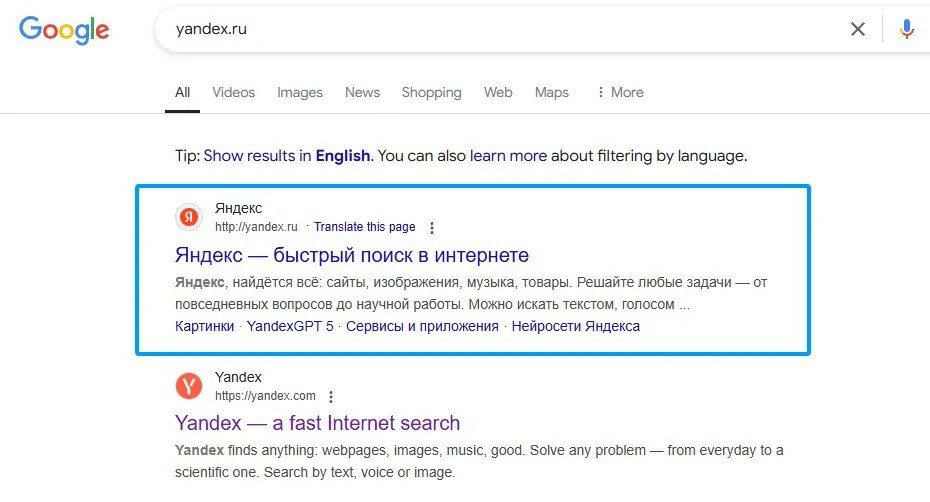Open the Shopping tab

tap(431, 93)
